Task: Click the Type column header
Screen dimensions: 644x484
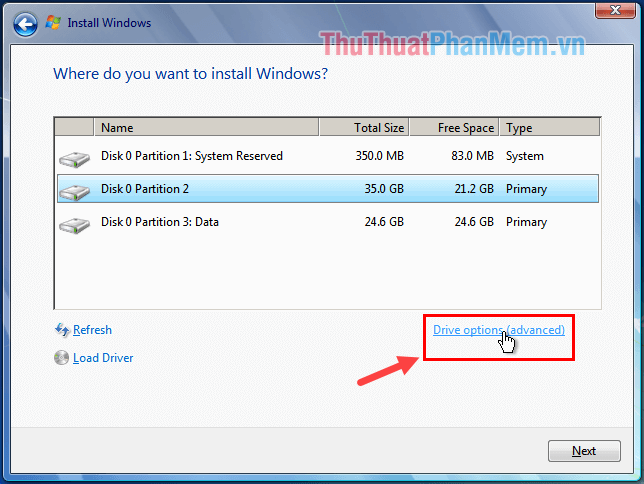Action: (550, 127)
